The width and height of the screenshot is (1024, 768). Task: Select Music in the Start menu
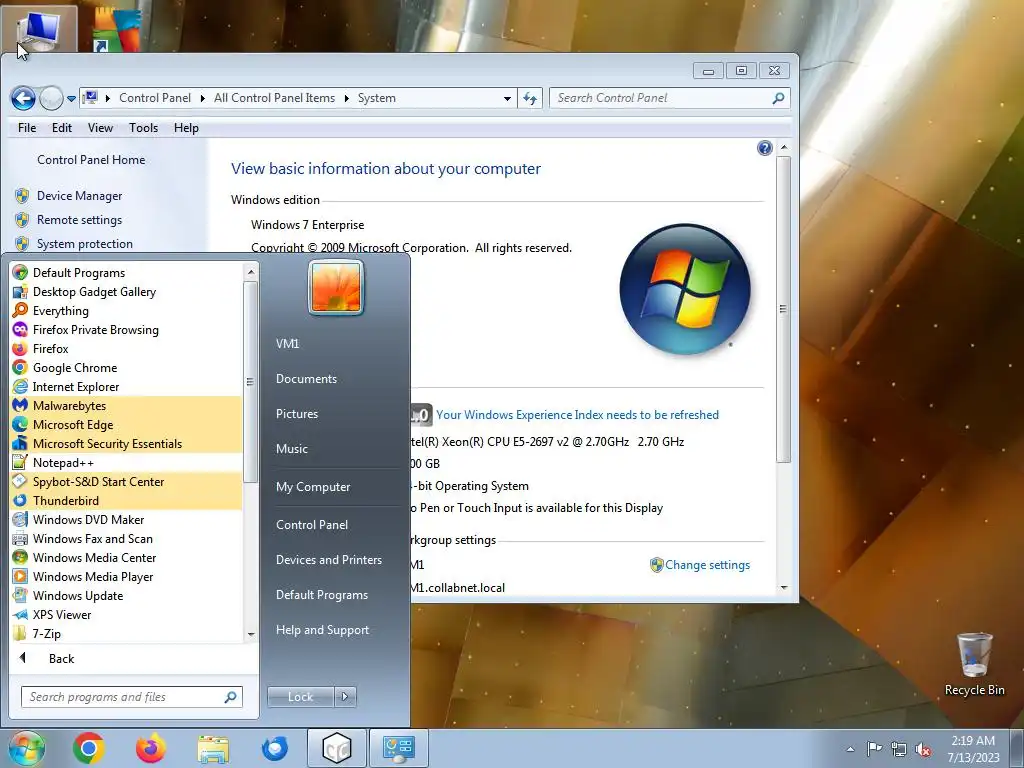(291, 449)
